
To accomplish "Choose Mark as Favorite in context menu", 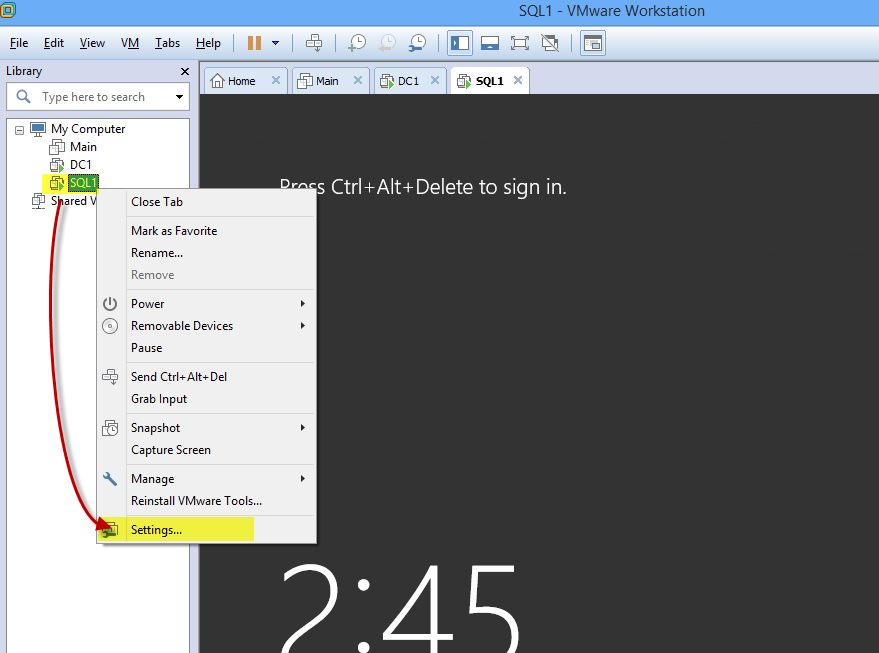I will (206, 231).
